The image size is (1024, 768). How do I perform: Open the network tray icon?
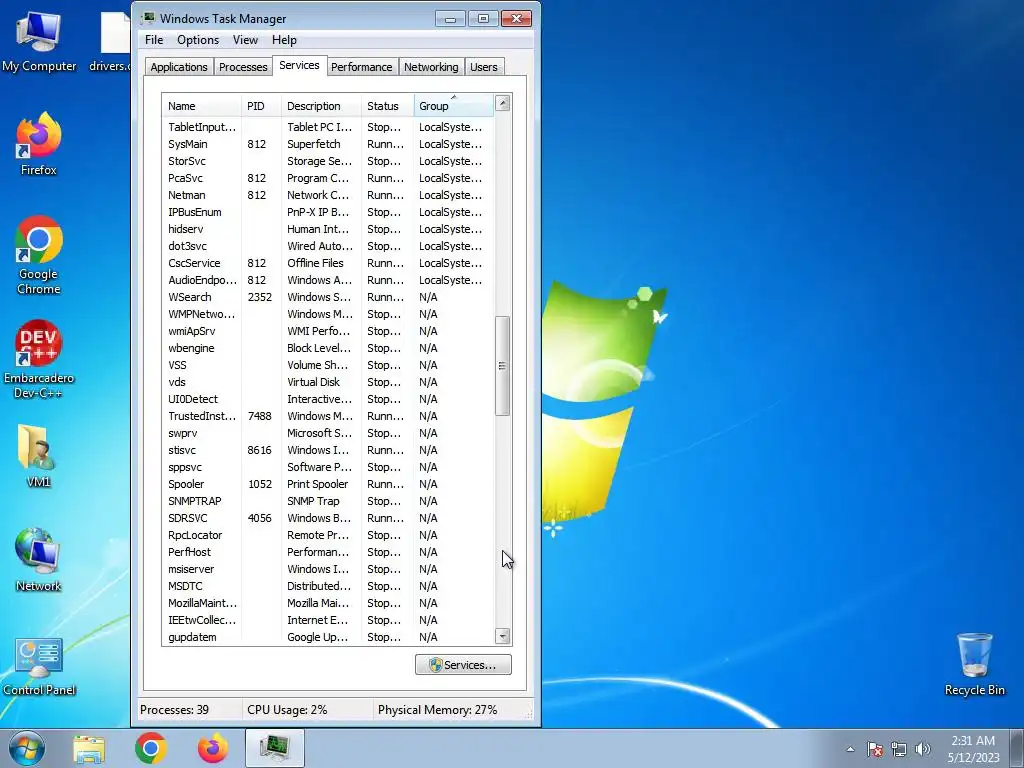point(899,749)
